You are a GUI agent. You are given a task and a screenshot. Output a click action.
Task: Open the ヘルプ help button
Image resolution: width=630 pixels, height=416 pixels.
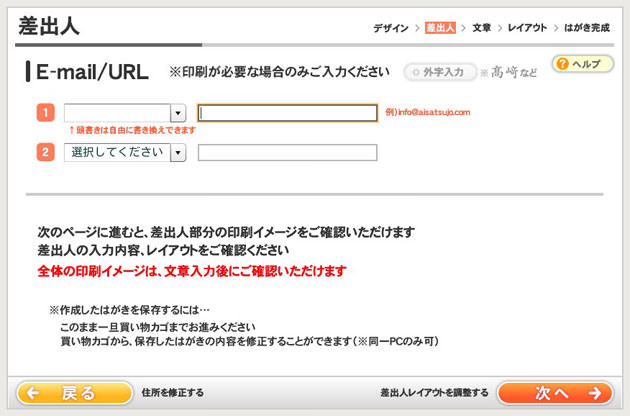pyautogui.click(x=583, y=64)
